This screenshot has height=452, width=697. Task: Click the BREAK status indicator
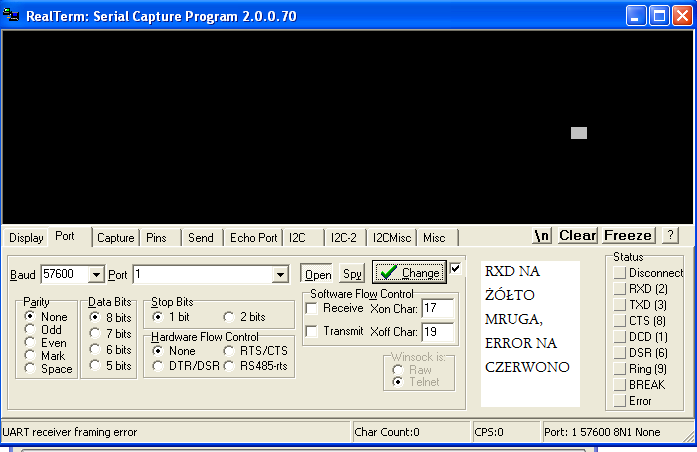[620, 384]
